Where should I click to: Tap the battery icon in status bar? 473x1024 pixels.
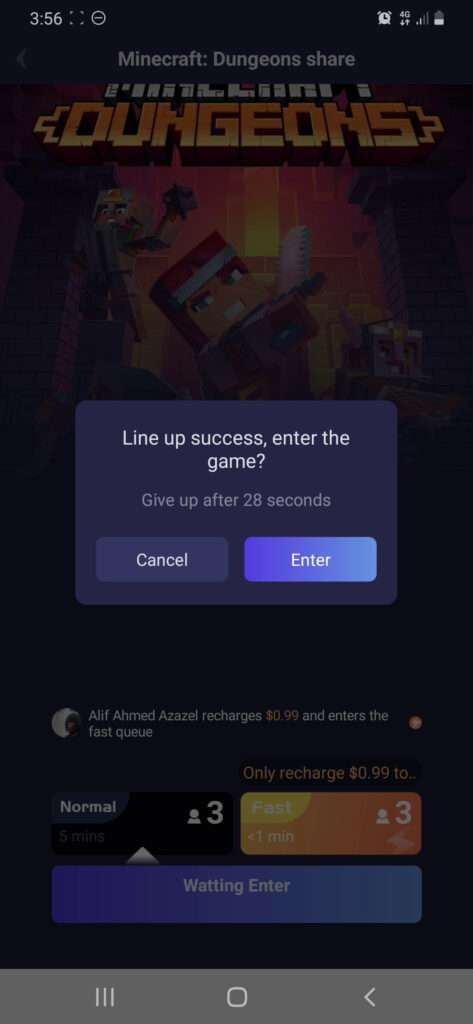[439, 19]
